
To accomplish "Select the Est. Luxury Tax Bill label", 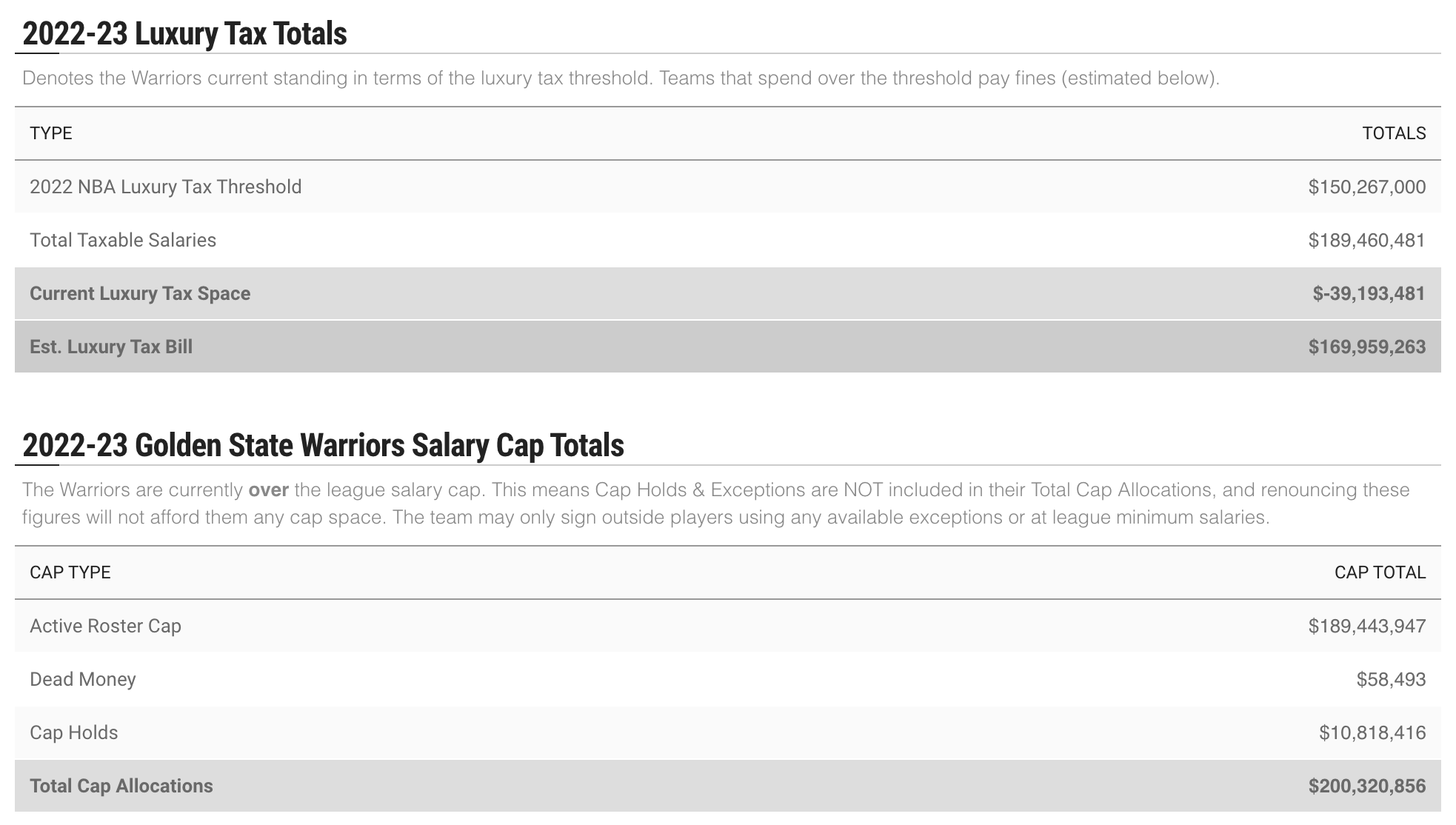I will coord(111,347).
